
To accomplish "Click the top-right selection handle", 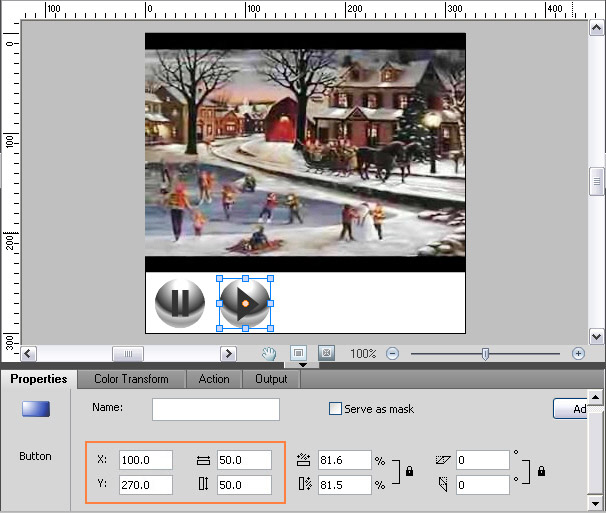I will 271,278.
